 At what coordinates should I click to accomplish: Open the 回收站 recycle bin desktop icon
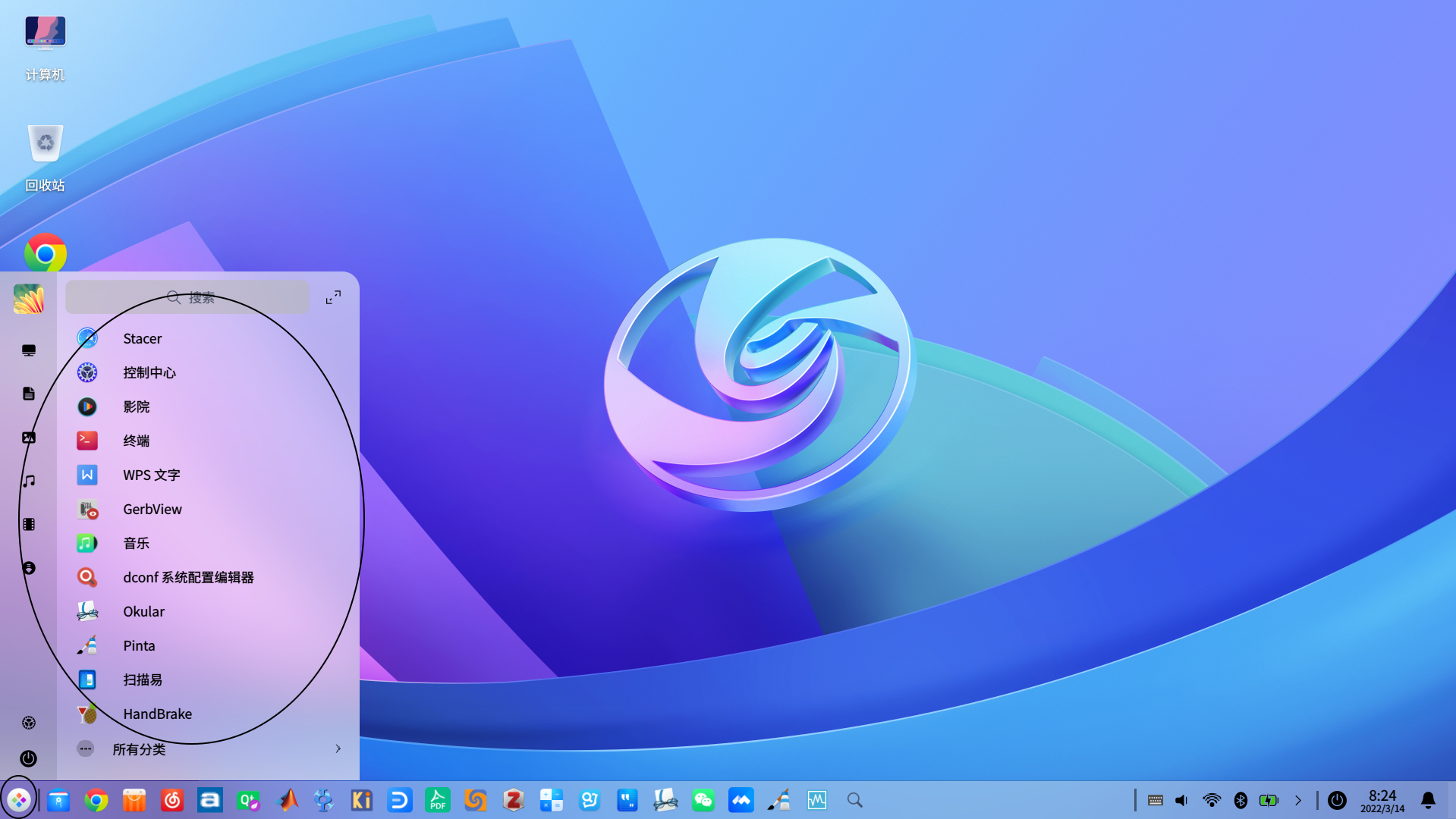pos(45,158)
